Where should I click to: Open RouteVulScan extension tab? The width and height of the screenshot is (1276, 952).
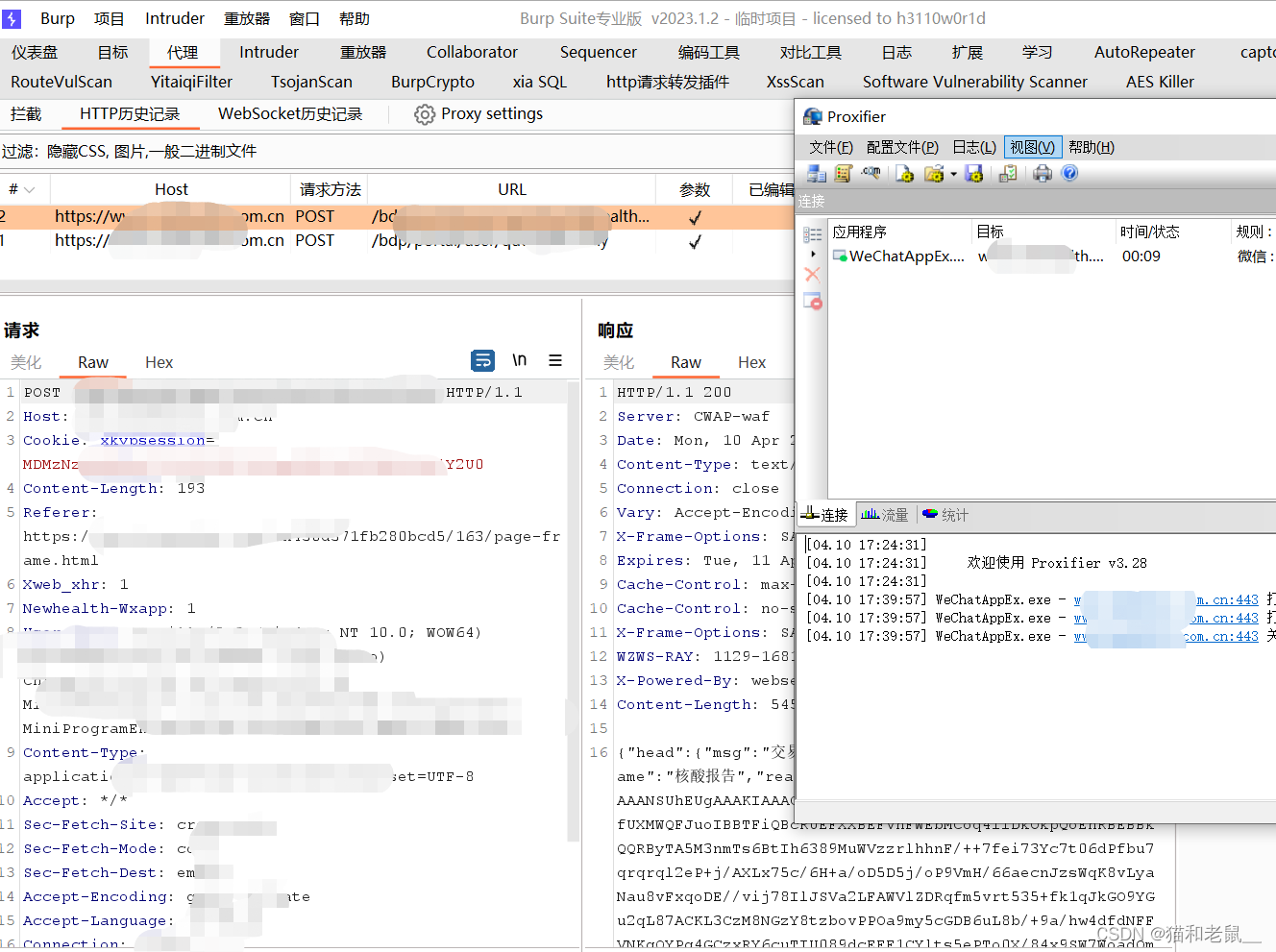tap(61, 82)
